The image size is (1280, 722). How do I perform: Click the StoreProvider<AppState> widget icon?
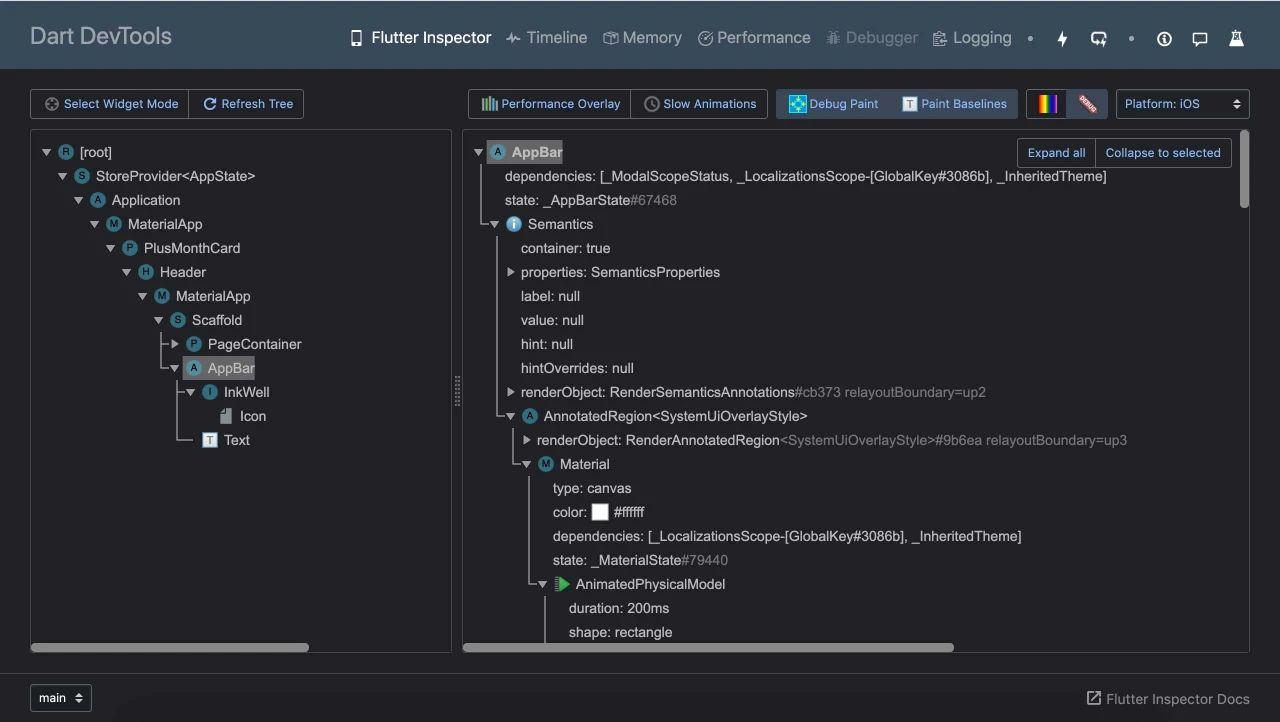pyautogui.click(x=82, y=176)
